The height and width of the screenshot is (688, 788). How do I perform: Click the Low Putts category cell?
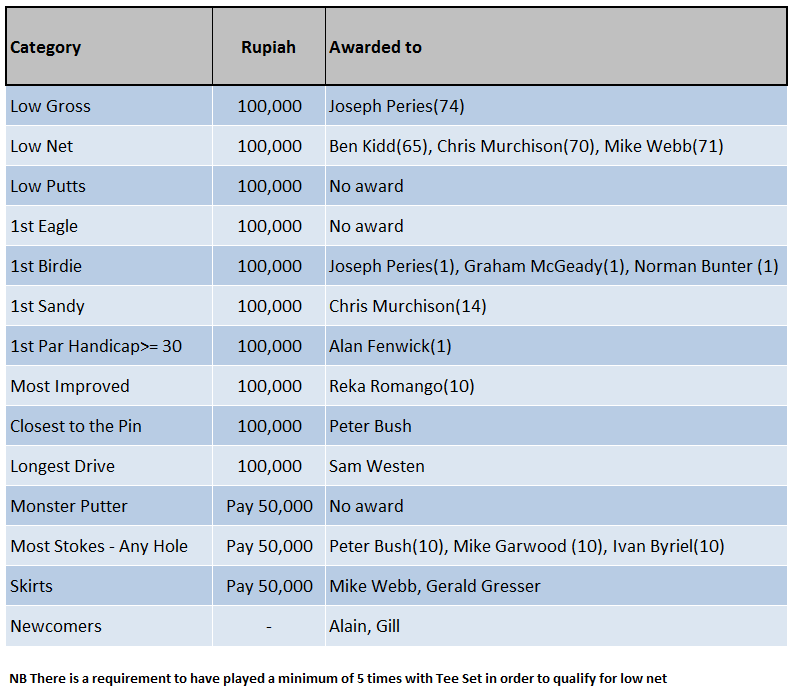pyautogui.click(x=48, y=186)
